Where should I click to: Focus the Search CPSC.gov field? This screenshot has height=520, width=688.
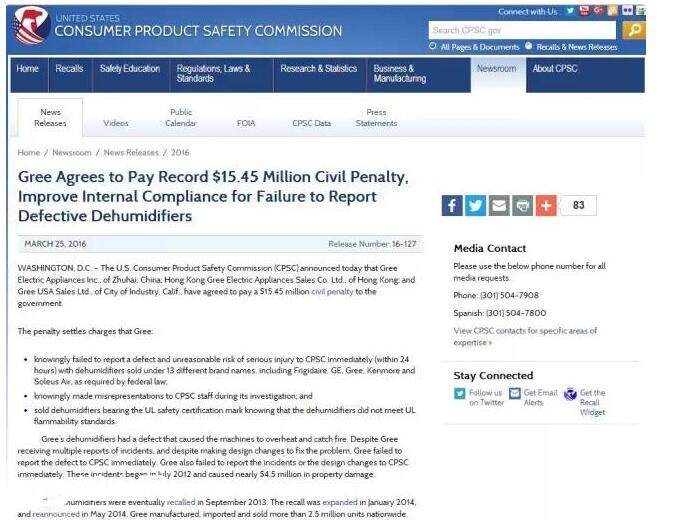(522, 30)
